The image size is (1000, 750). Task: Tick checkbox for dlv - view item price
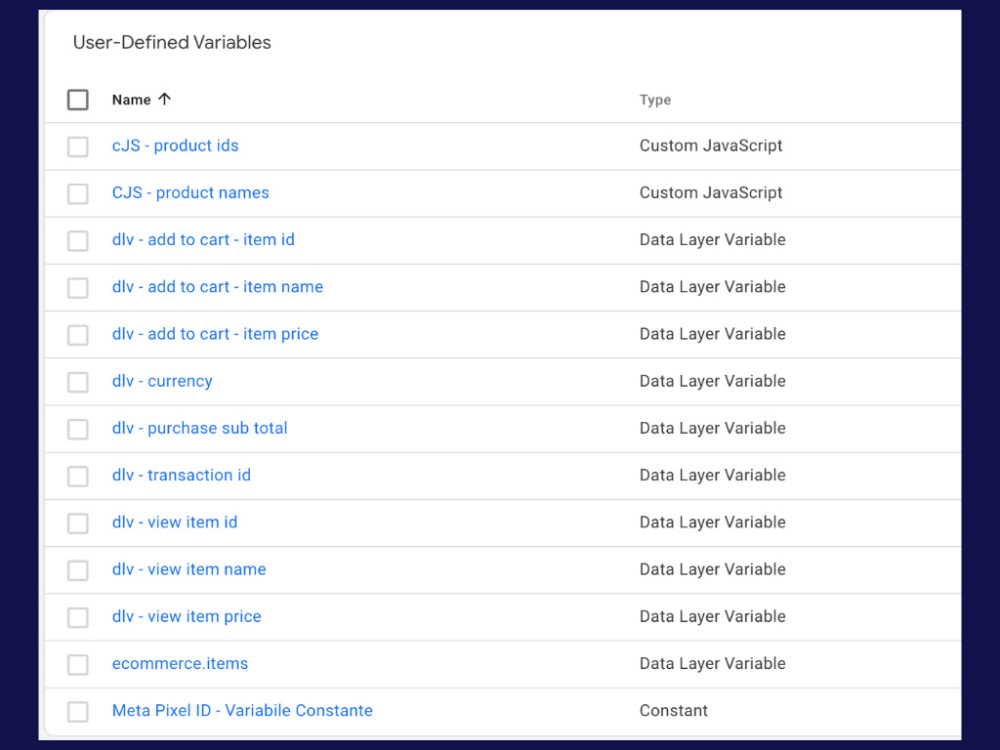tap(78, 617)
